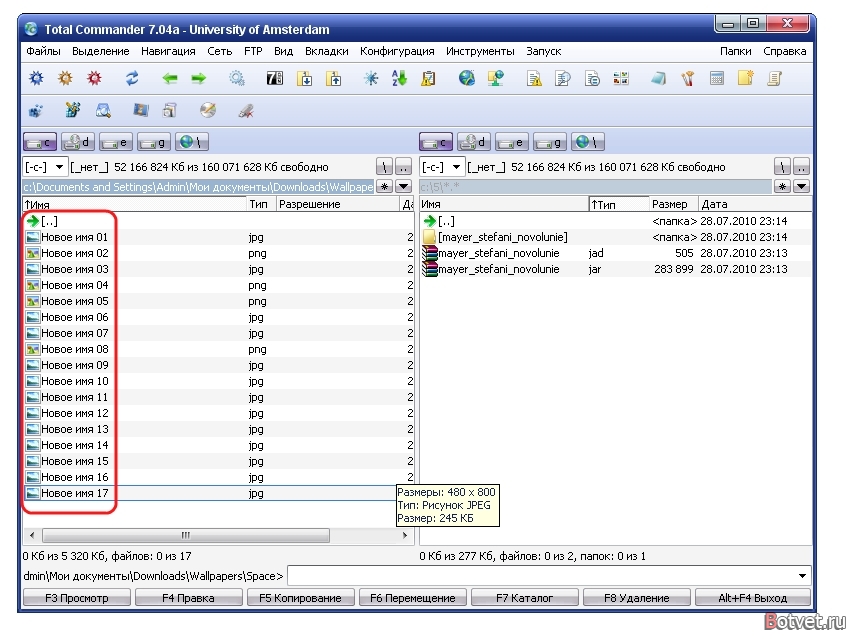Click the orange gear icon in toolbar
The width and height of the screenshot is (854, 639).
65,78
